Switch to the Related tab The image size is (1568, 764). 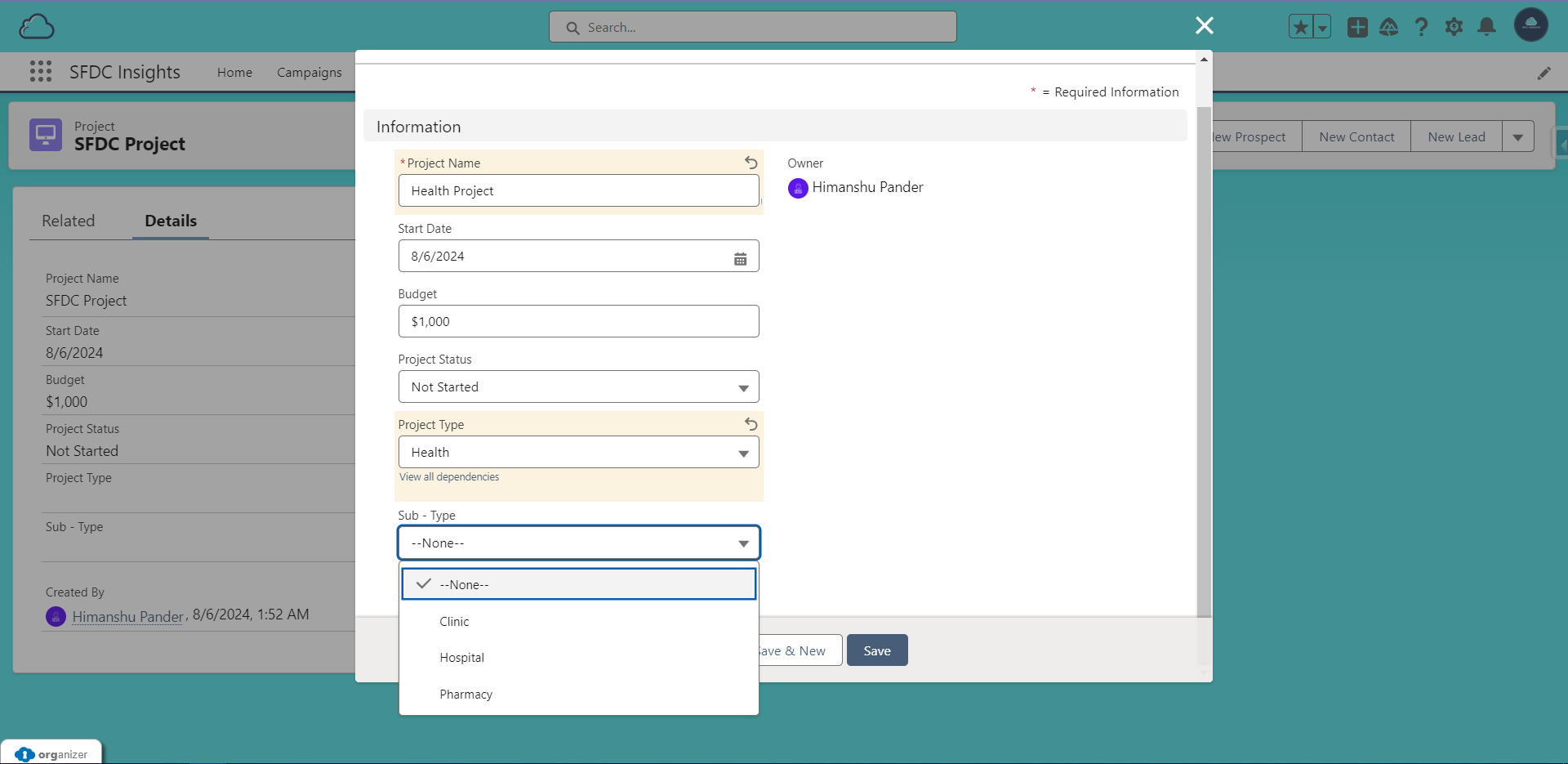pos(69,221)
